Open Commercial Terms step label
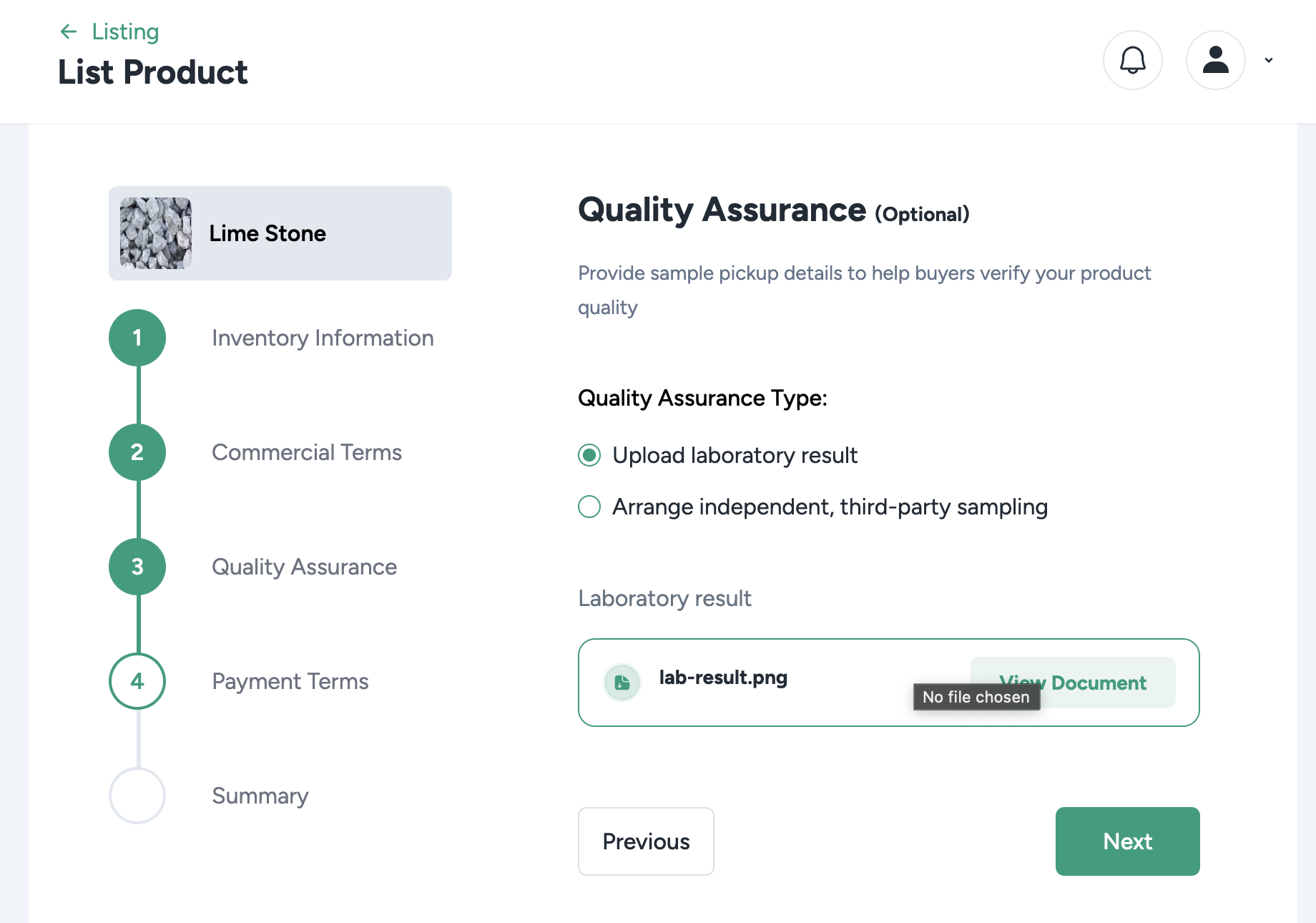This screenshot has height=923, width=1316. (307, 452)
